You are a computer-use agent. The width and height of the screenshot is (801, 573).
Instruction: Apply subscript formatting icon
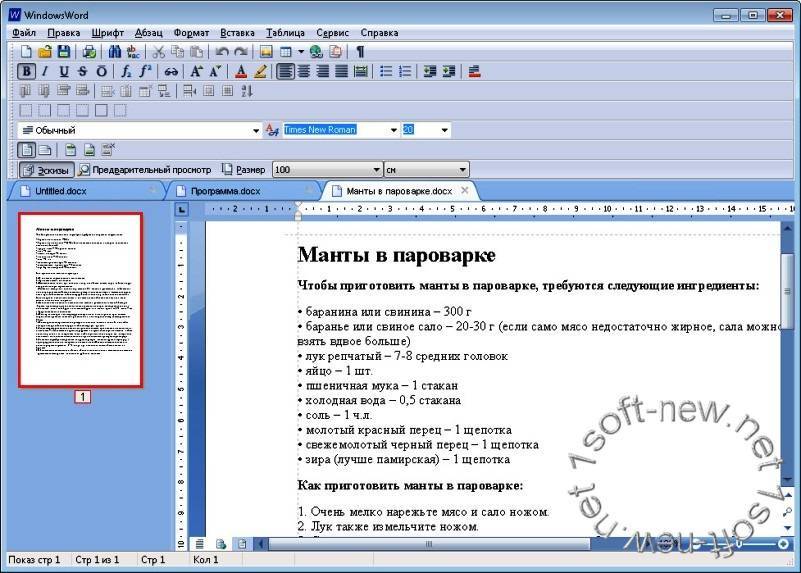[x=126, y=71]
